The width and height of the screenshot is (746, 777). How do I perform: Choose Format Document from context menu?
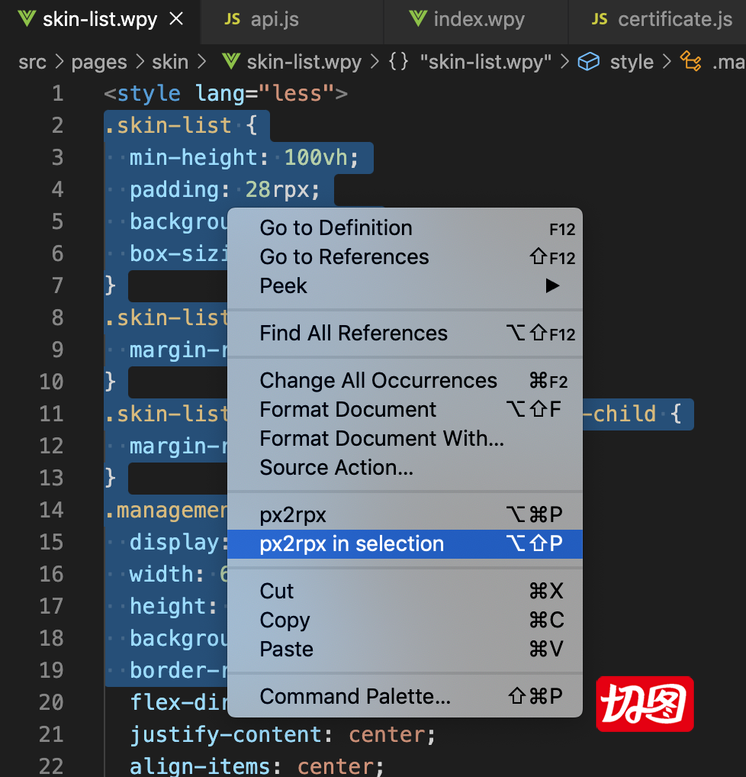click(x=348, y=409)
